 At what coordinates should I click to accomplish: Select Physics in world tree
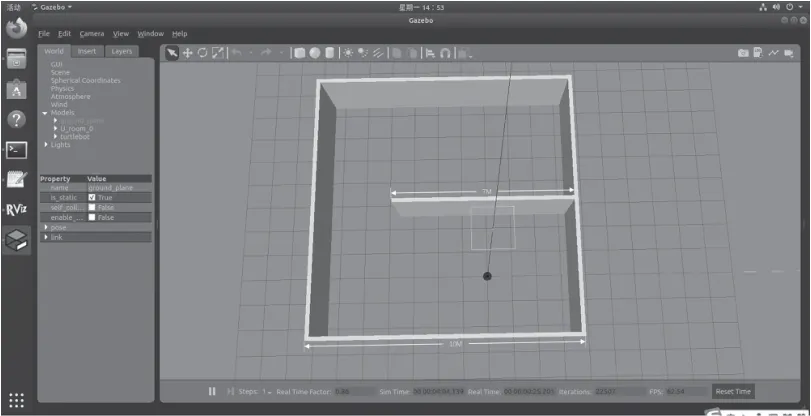pyautogui.click(x=62, y=88)
